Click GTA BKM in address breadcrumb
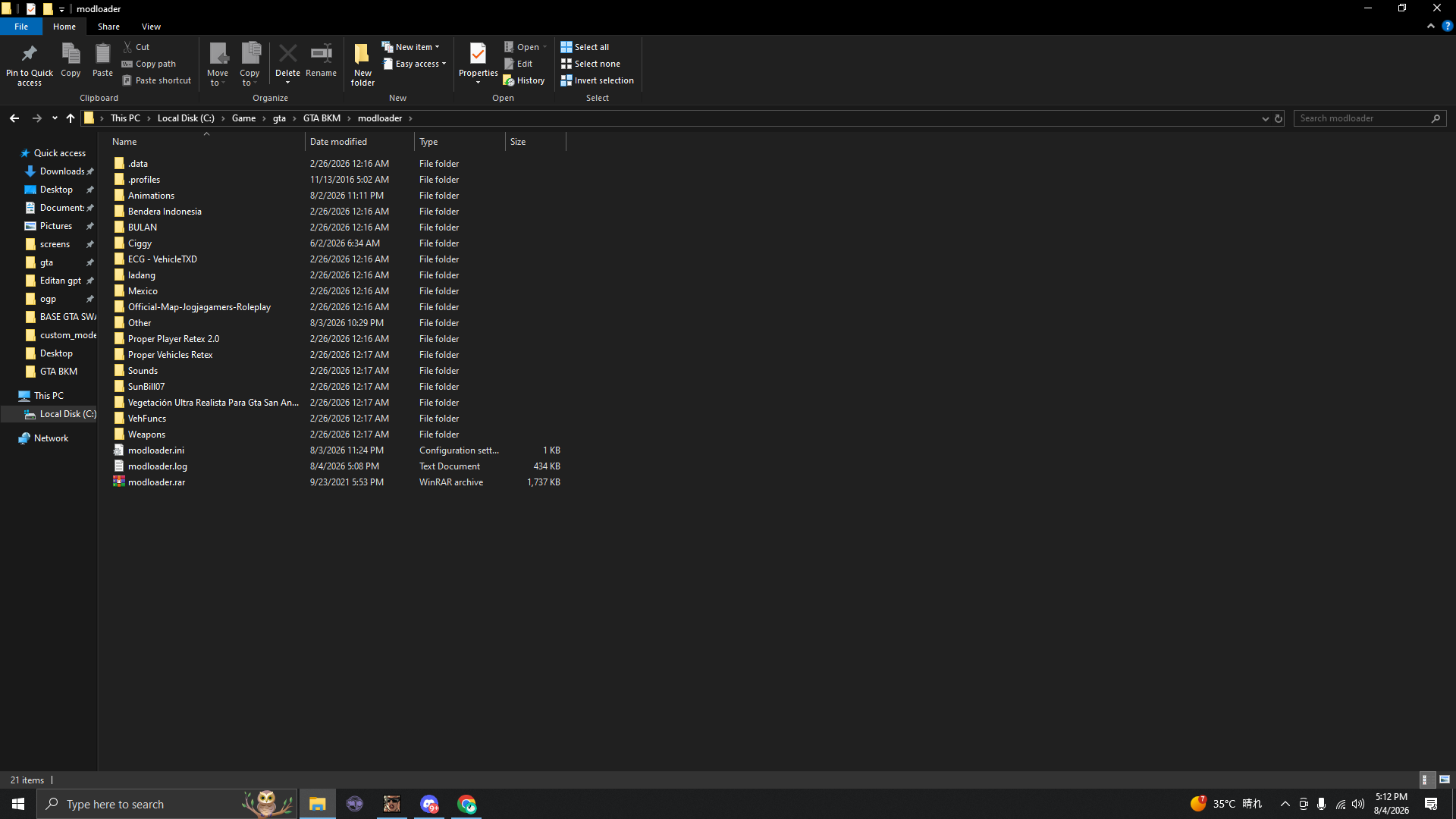The width and height of the screenshot is (1456, 819). click(x=322, y=118)
